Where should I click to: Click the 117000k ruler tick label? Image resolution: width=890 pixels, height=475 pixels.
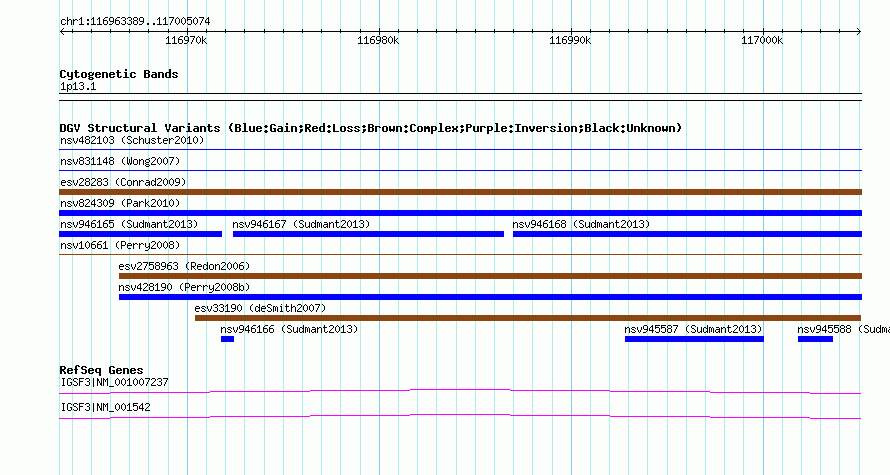point(762,41)
